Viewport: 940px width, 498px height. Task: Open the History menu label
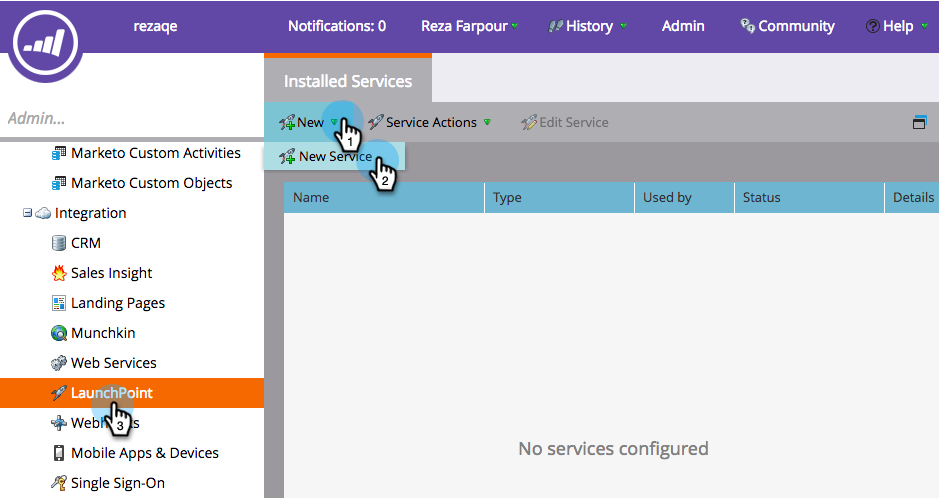[589, 26]
